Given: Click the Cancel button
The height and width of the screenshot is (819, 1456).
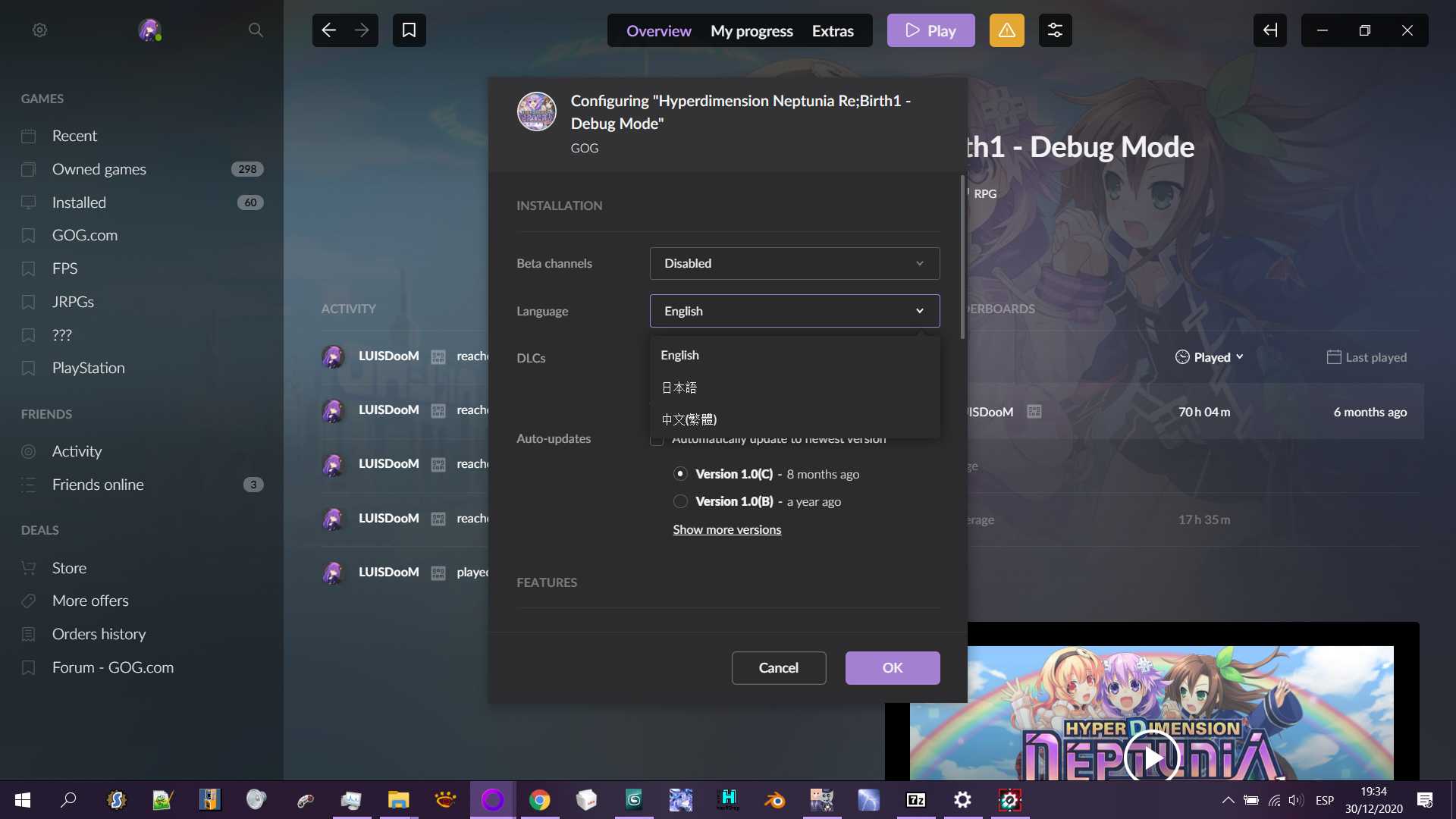Looking at the screenshot, I should click(x=779, y=668).
